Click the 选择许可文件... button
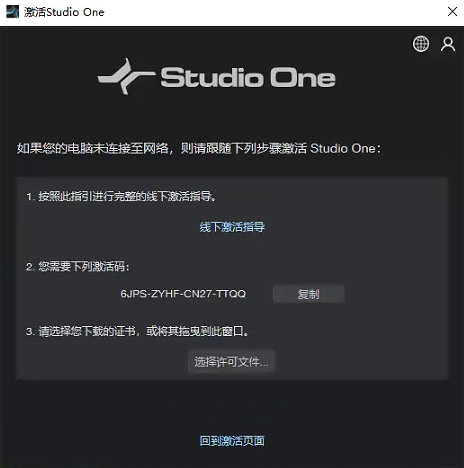464x468 pixels. (232, 362)
